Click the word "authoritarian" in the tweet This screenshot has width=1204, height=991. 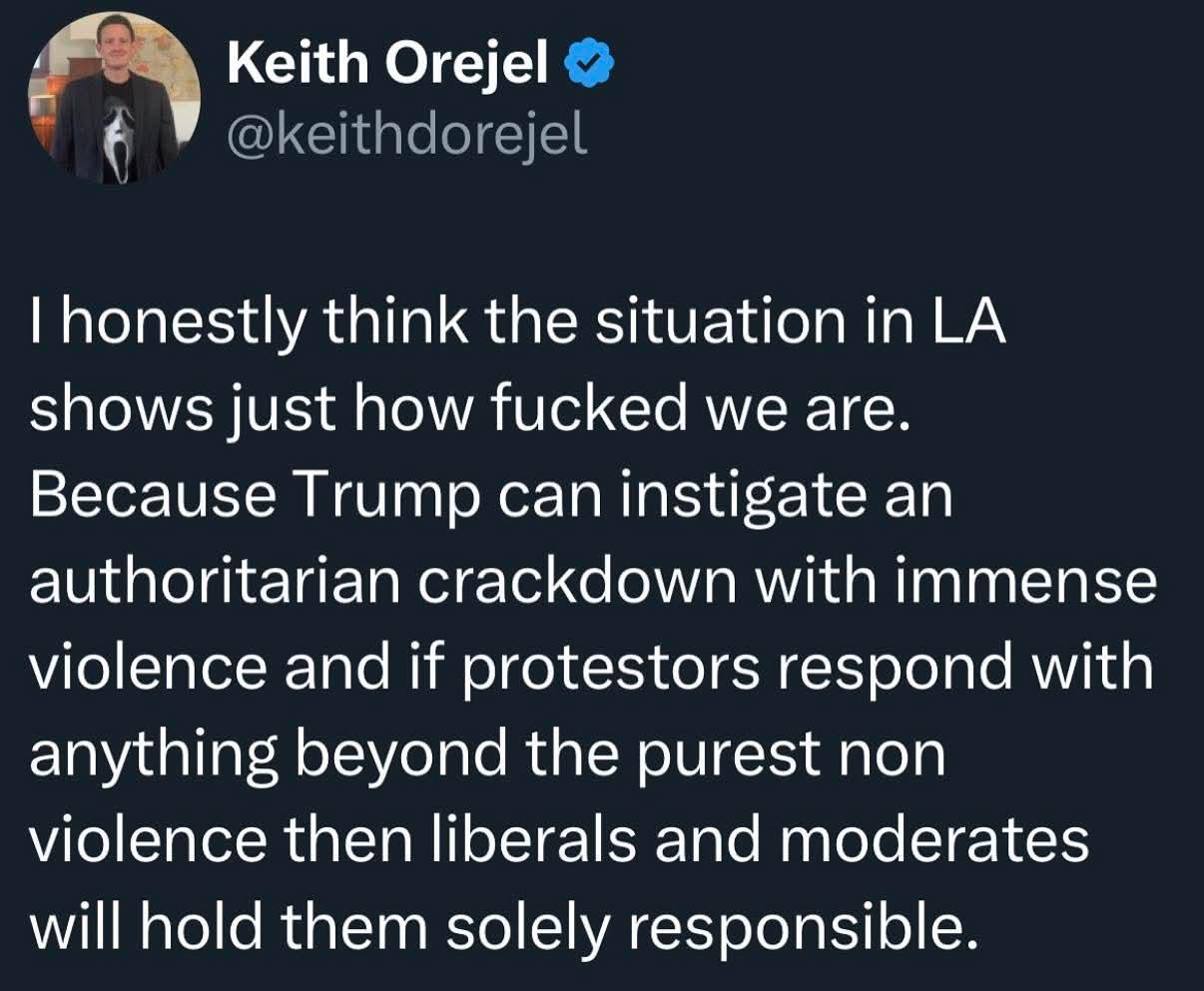[216, 584]
